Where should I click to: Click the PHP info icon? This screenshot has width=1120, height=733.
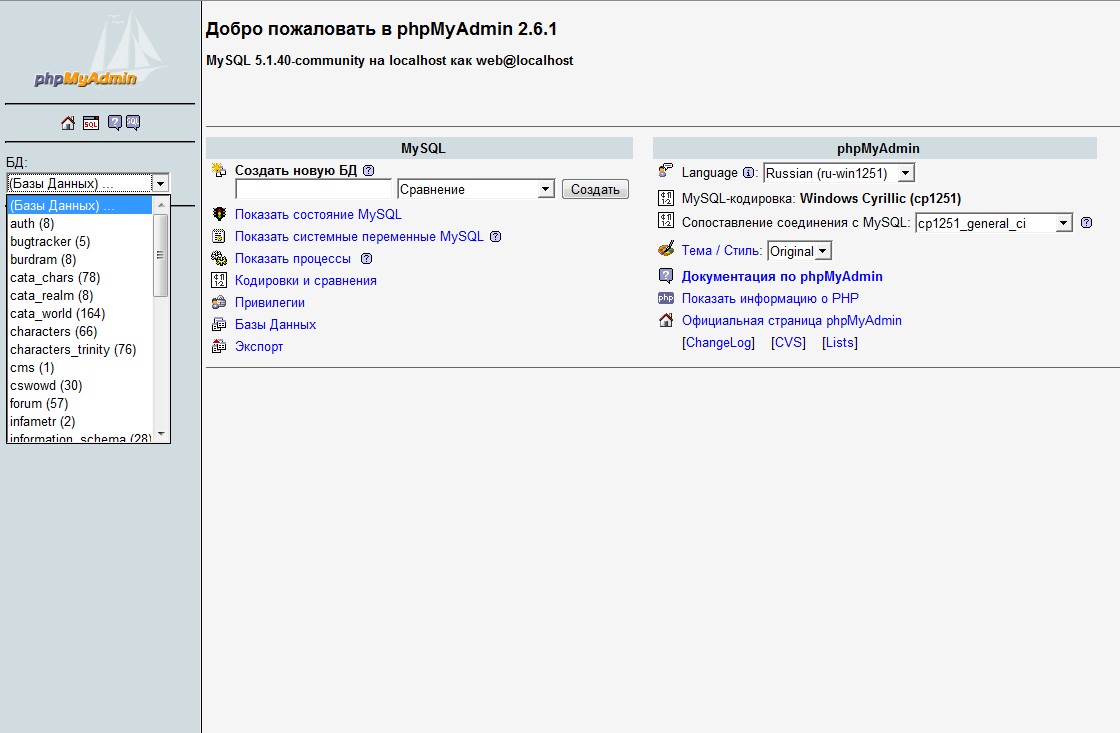(666, 298)
